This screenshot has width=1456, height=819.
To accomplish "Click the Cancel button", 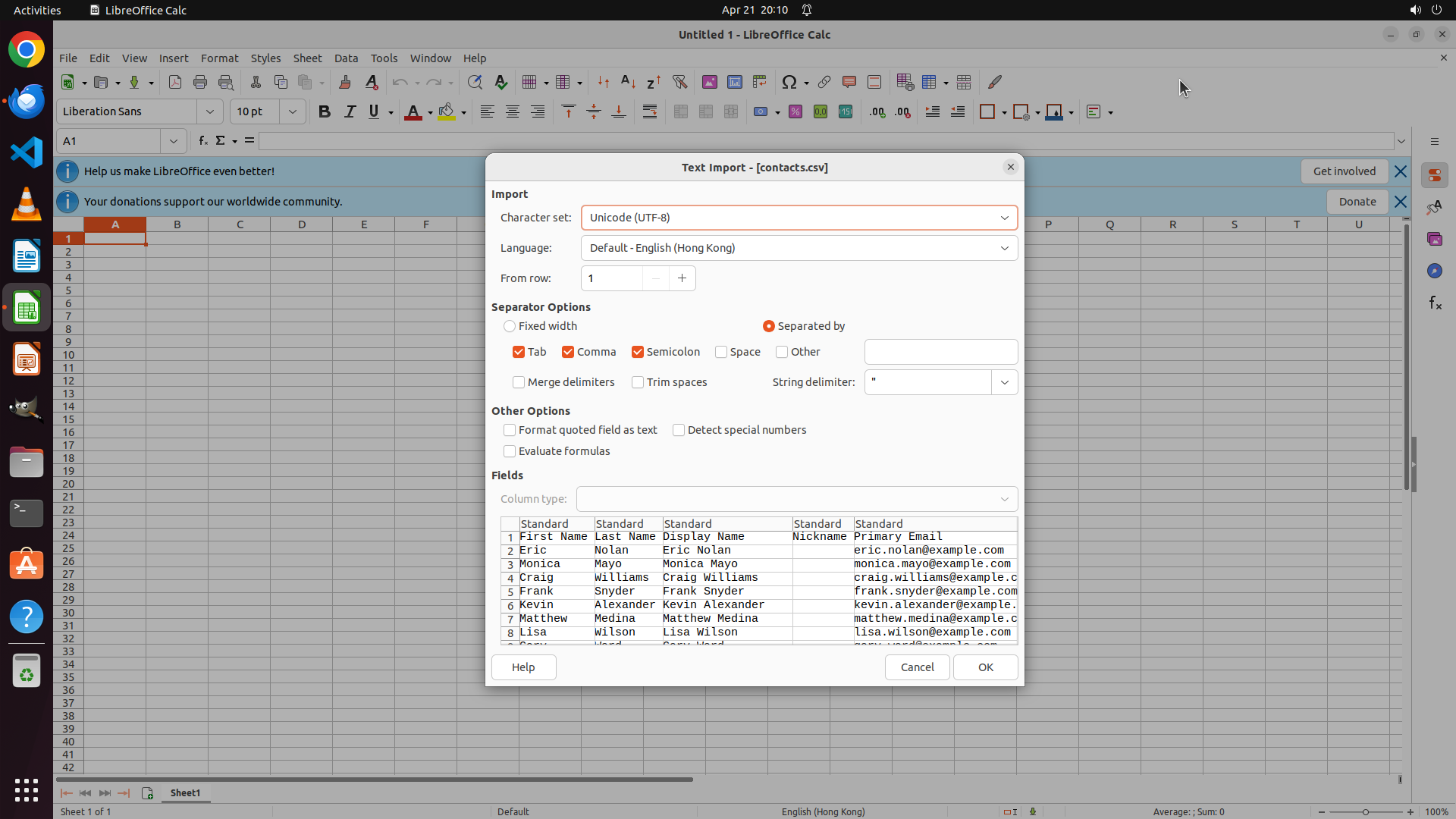I will 917,667.
